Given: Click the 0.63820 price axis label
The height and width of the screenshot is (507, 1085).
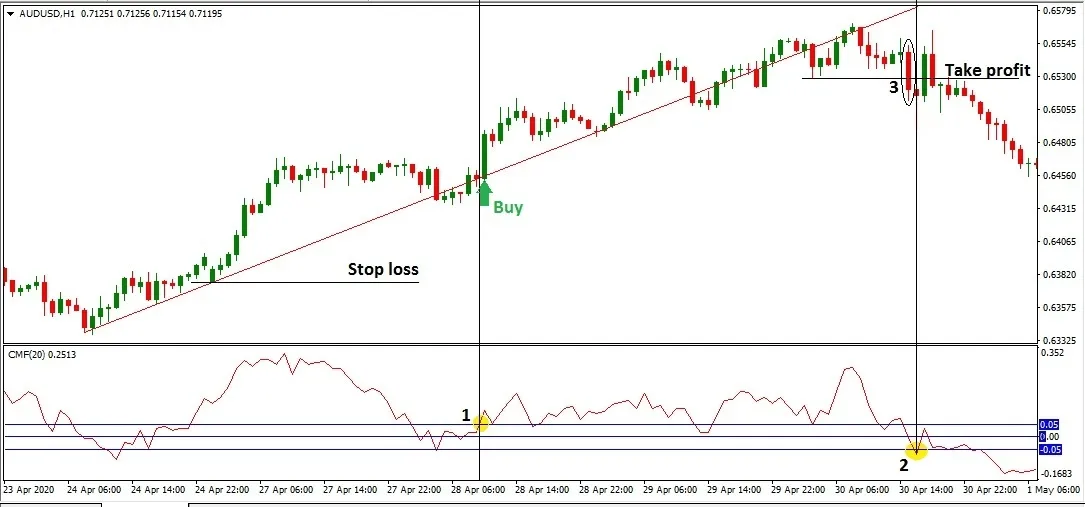Looking at the screenshot, I should pos(1059,275).
